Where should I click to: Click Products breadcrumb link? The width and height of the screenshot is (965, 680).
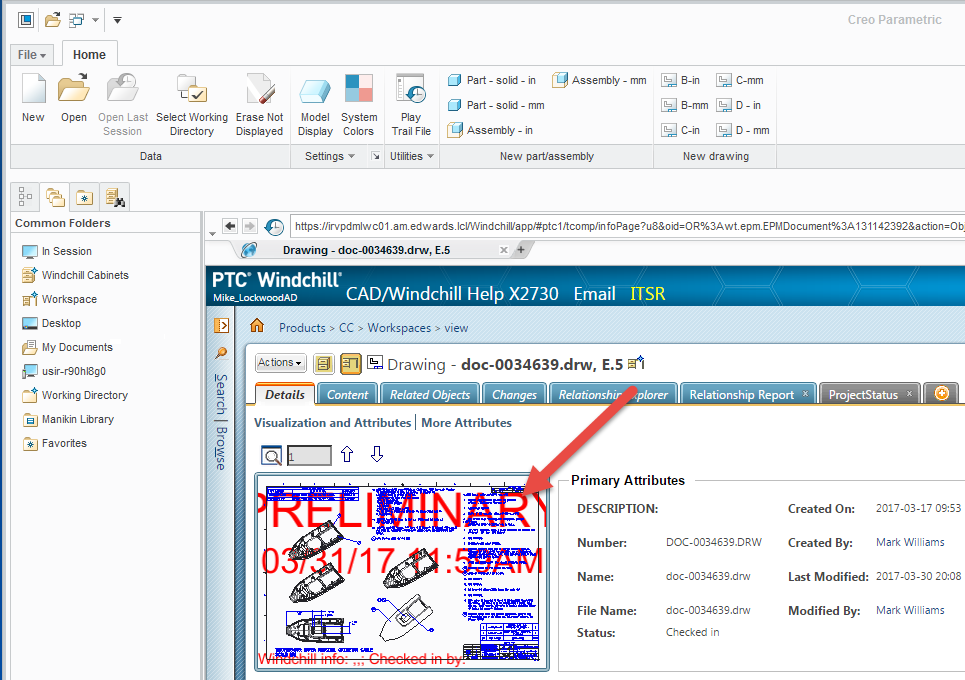[x=302, y=328]
